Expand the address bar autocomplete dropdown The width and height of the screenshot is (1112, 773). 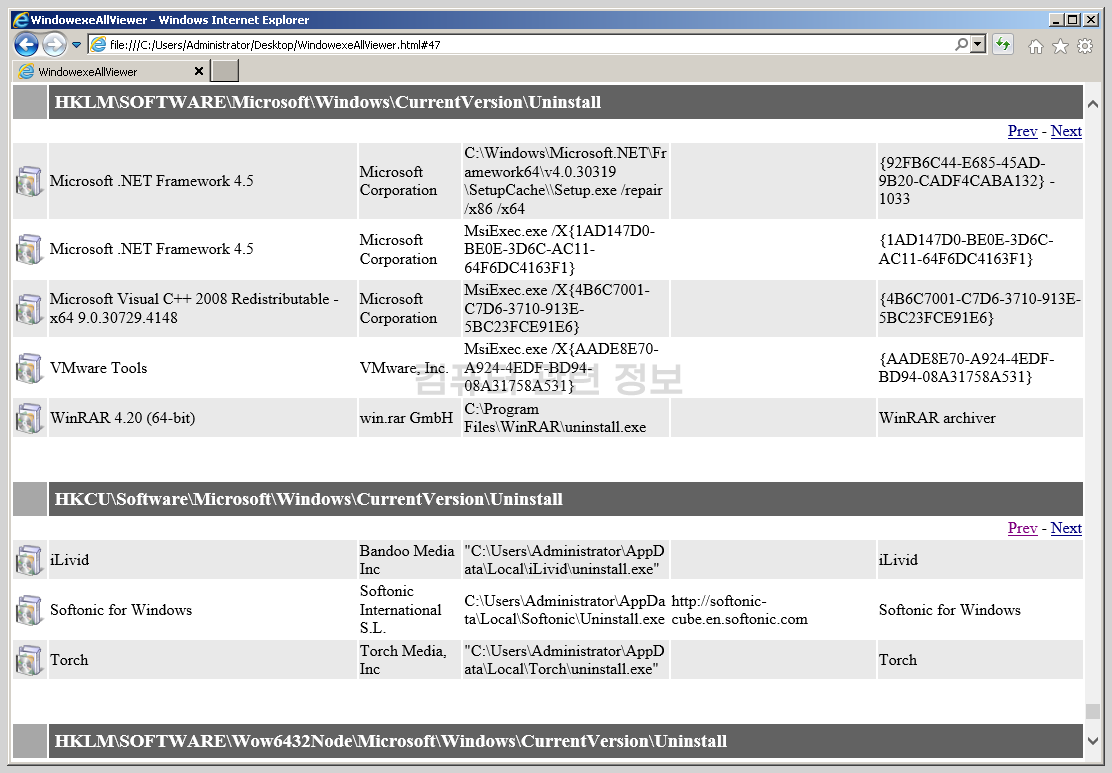coord(979,45)
